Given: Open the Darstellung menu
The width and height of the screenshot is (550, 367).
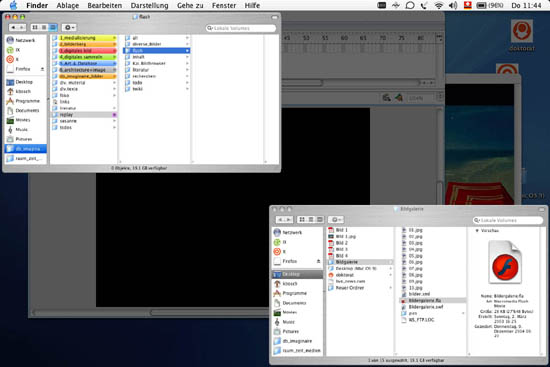Looking at the screenshot, I should [149, 5].
